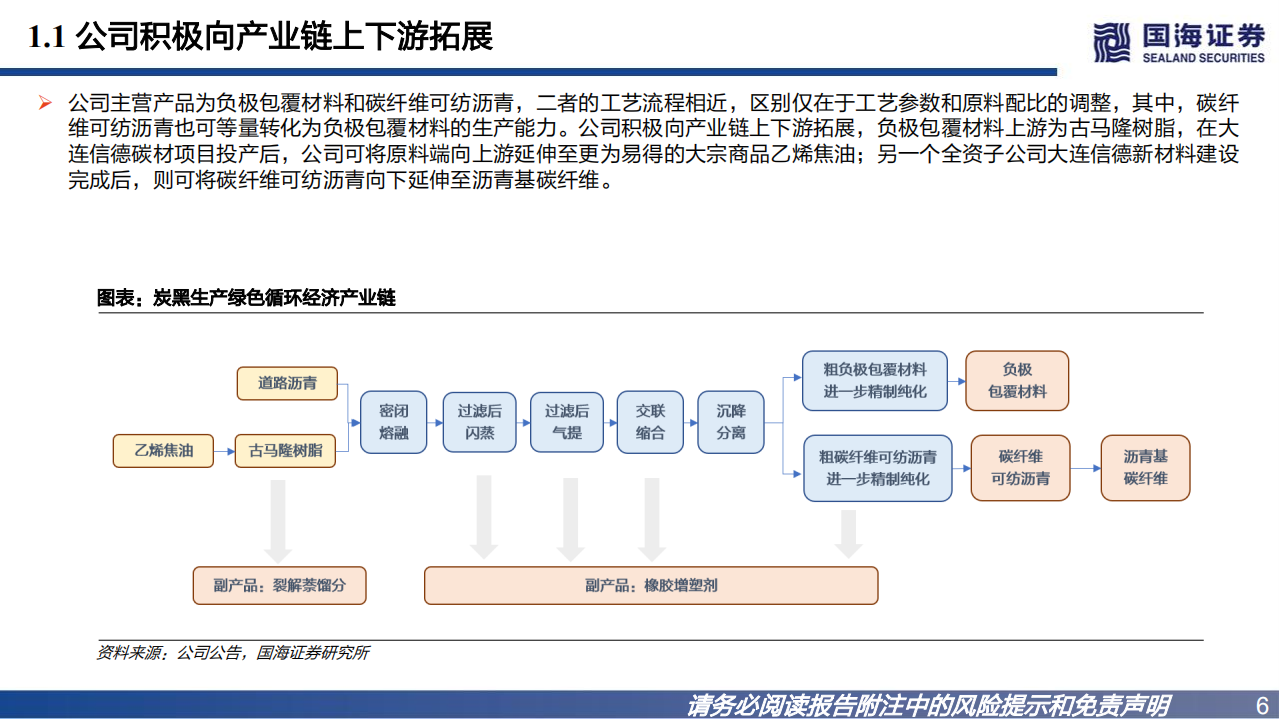Select the 负极包覆材料 output box
This screenshot has height=719, width=1279.
1017,380
